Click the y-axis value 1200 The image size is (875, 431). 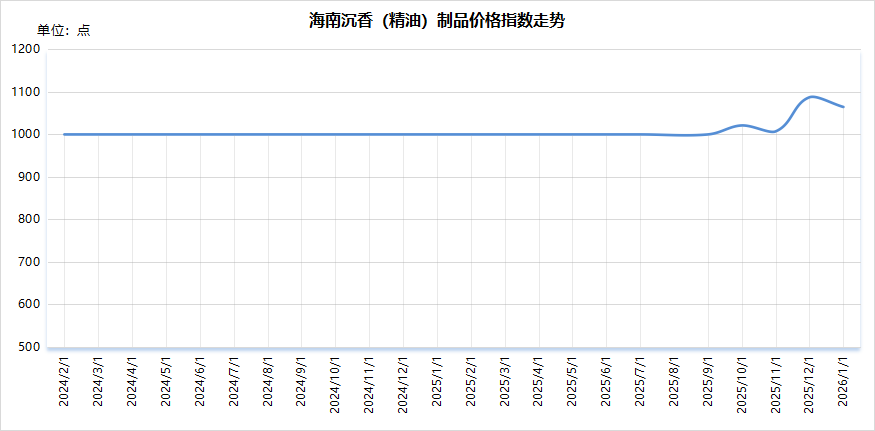pyautogui.click(x=26, y=50)
